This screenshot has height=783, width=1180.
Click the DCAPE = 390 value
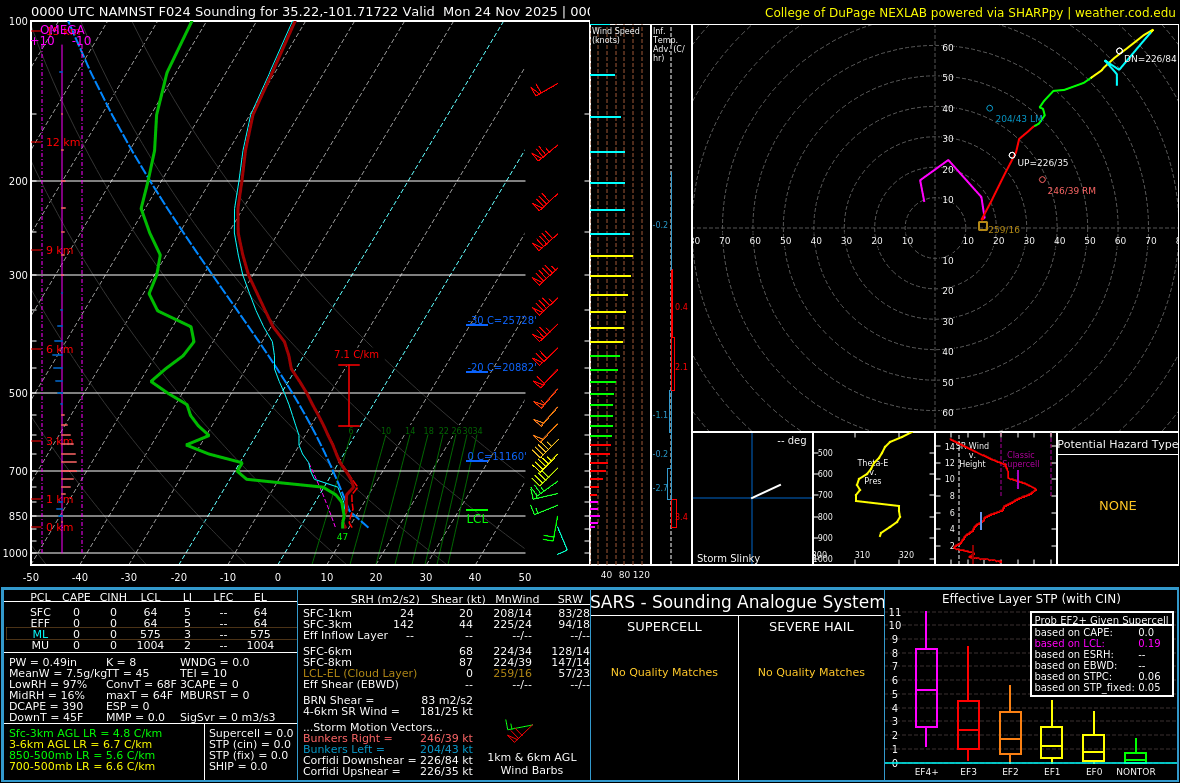point(46,706)
